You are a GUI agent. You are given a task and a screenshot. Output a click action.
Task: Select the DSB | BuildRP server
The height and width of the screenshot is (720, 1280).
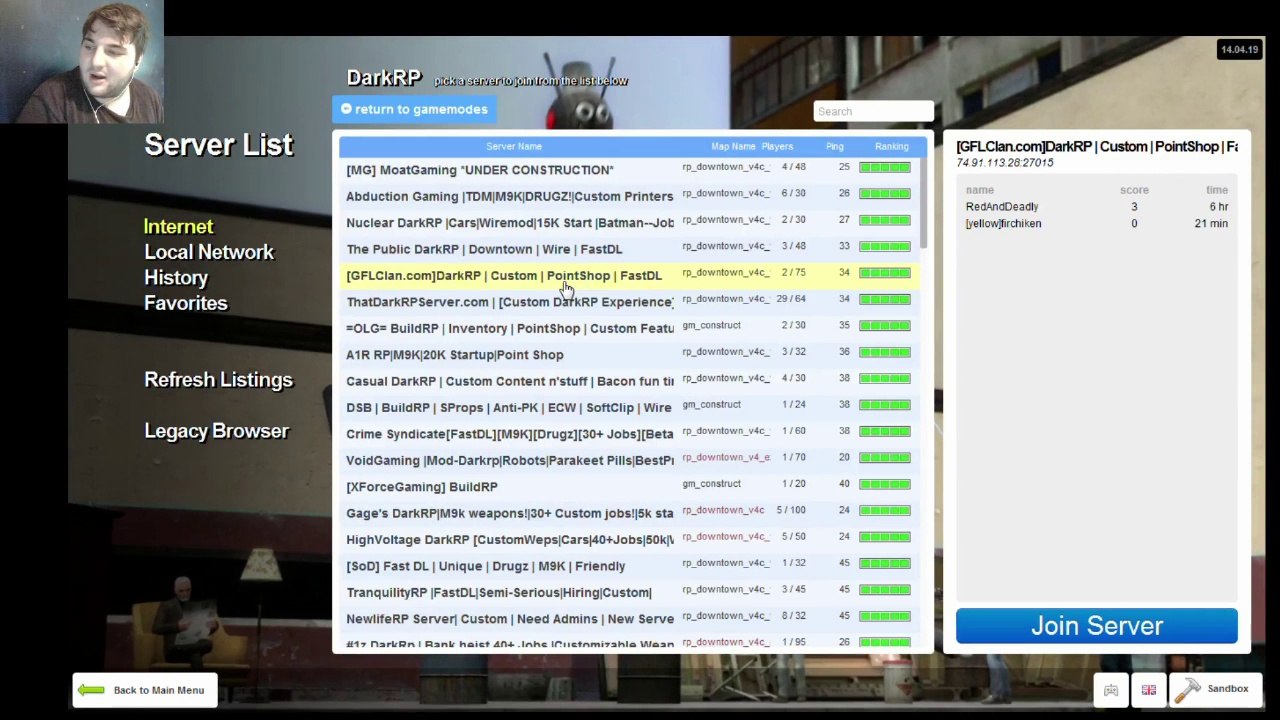[x=628, y=407]
